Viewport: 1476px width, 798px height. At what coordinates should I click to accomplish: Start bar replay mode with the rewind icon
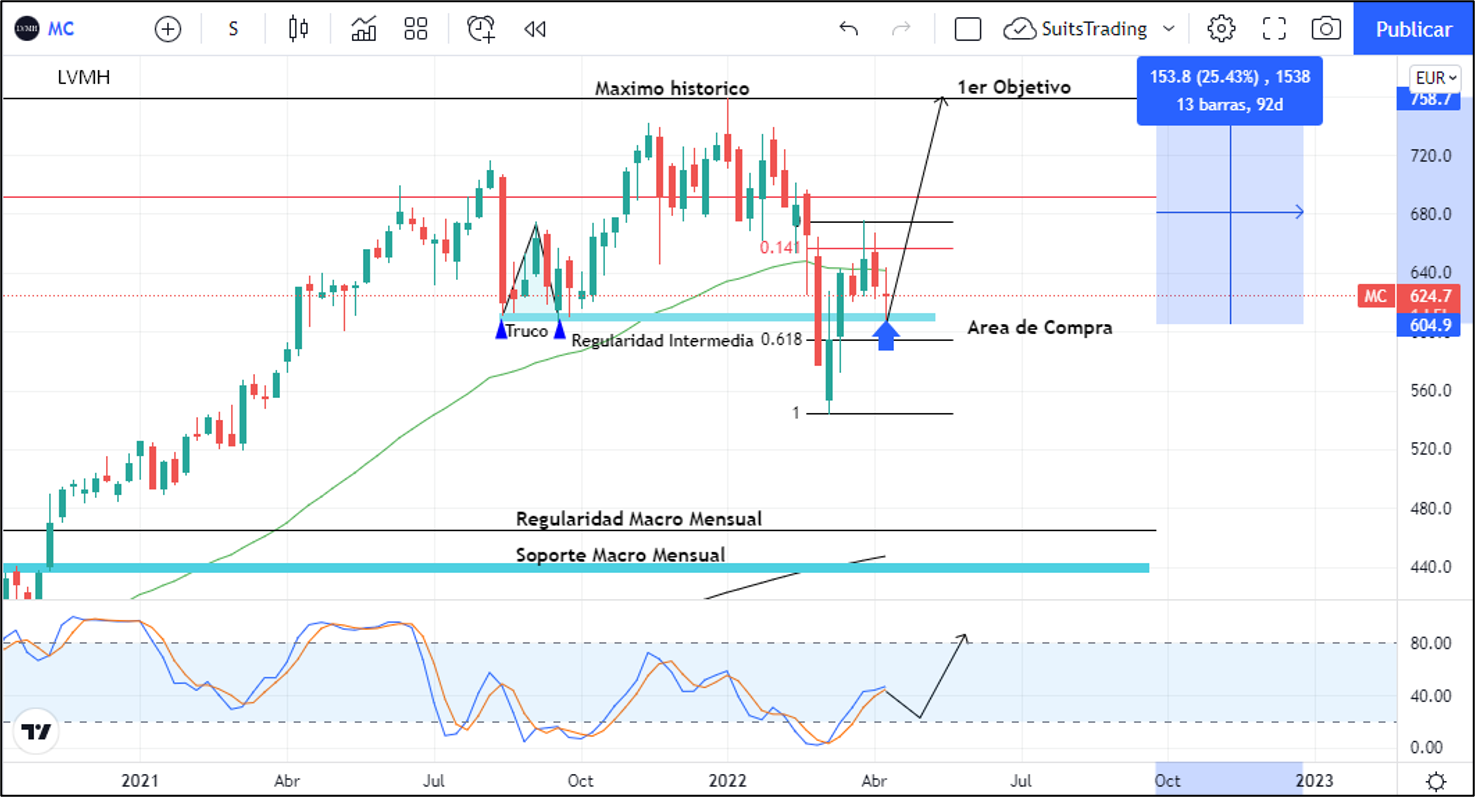(x=535, y=29)
